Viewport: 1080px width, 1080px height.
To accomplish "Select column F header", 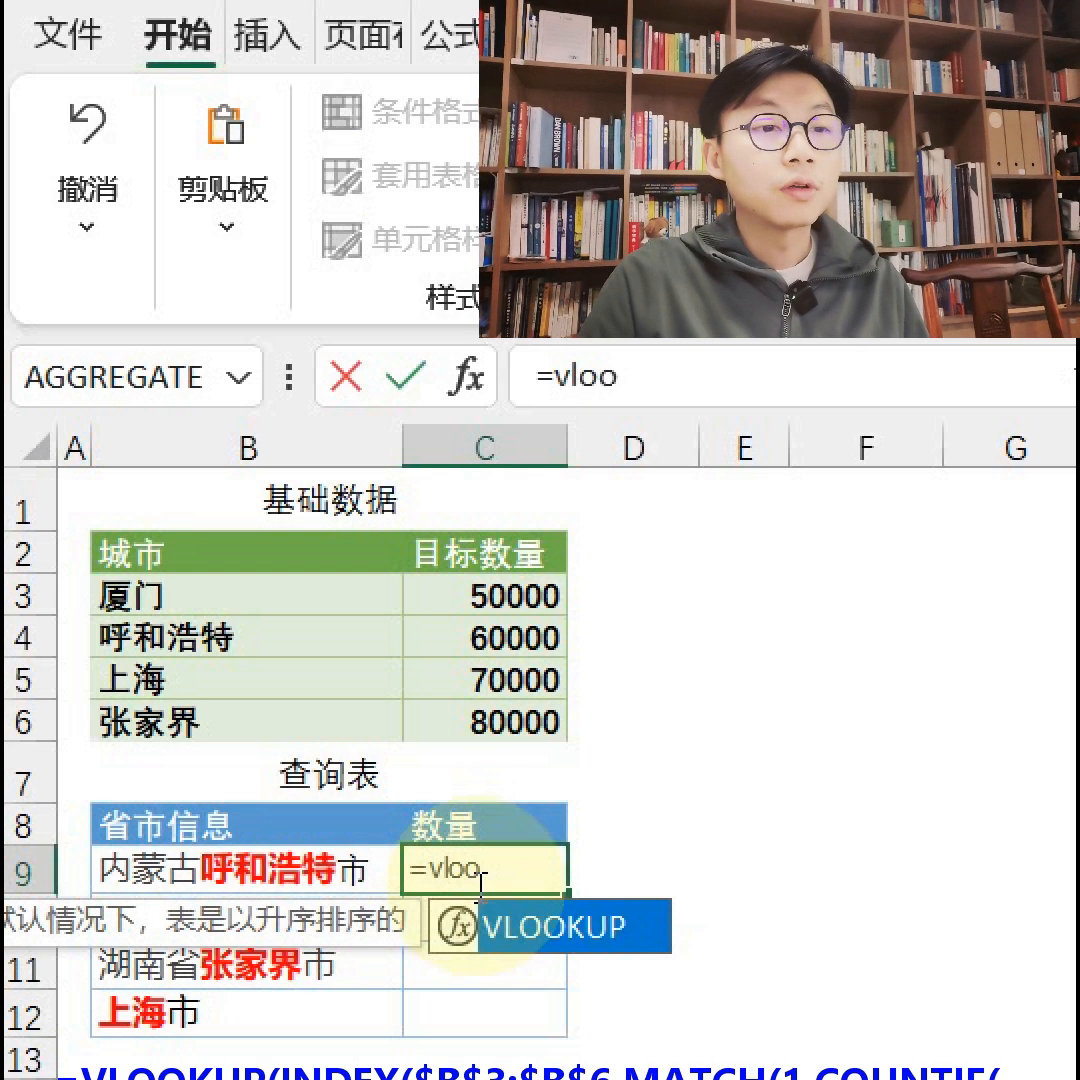I will pyautogui.click(x=866, y=448).
